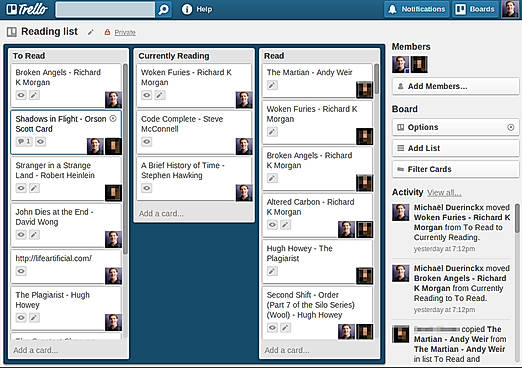
Task: Click the search magnifier button
Action: coord(163,9)
